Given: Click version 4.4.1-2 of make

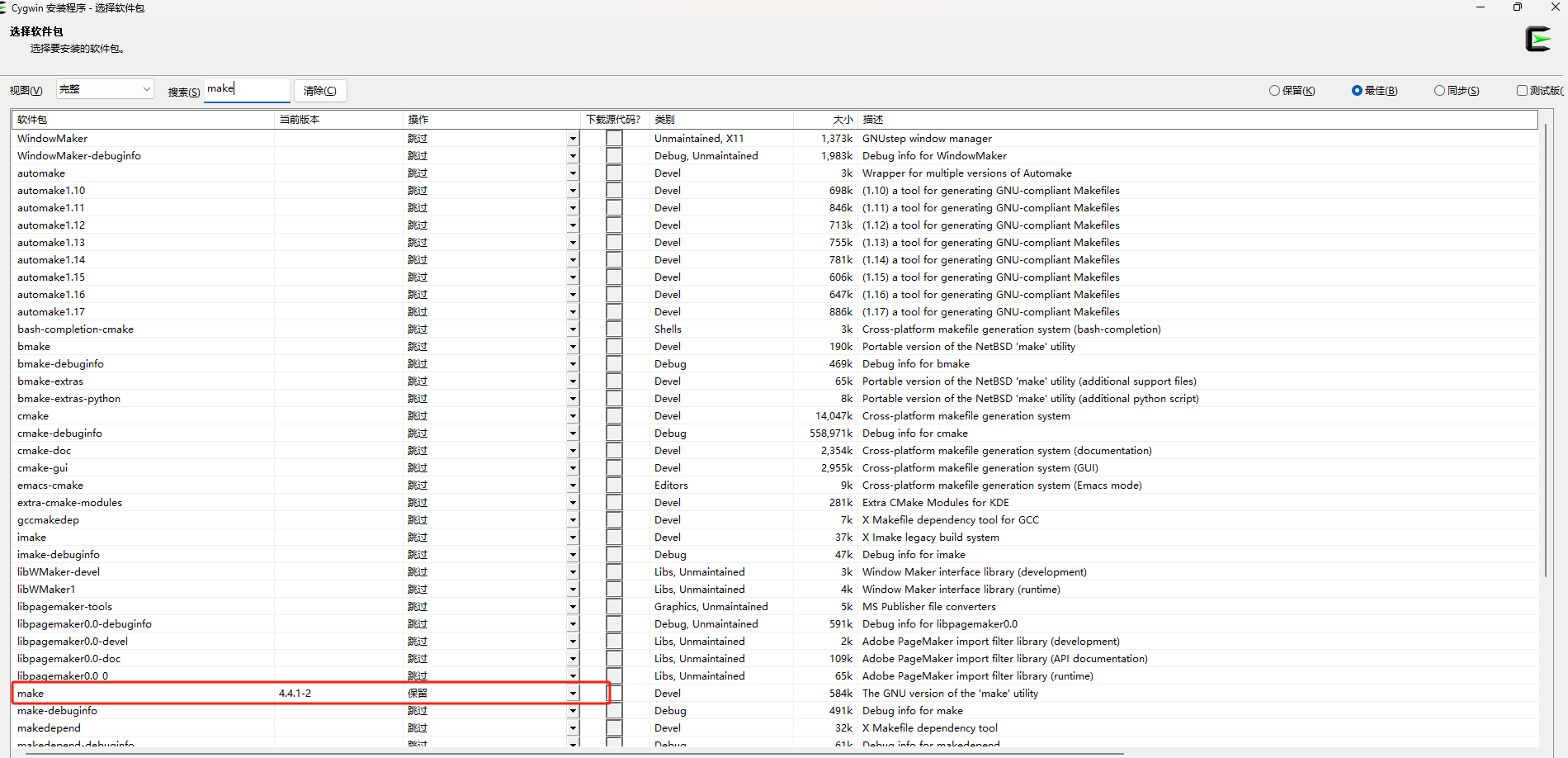Looking at the screenshot, I should (x=295, y=693).
